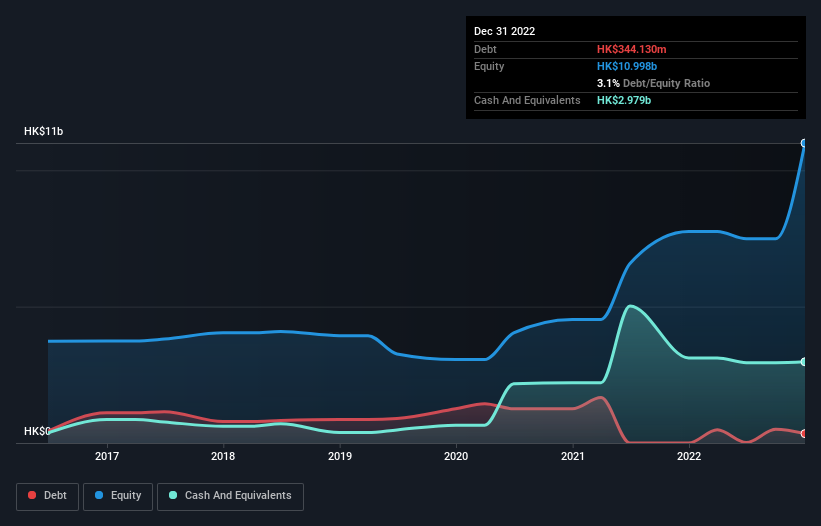821x526 pixels.
Task: Click the 2017 axis label
Action: [x=107, y=456]
